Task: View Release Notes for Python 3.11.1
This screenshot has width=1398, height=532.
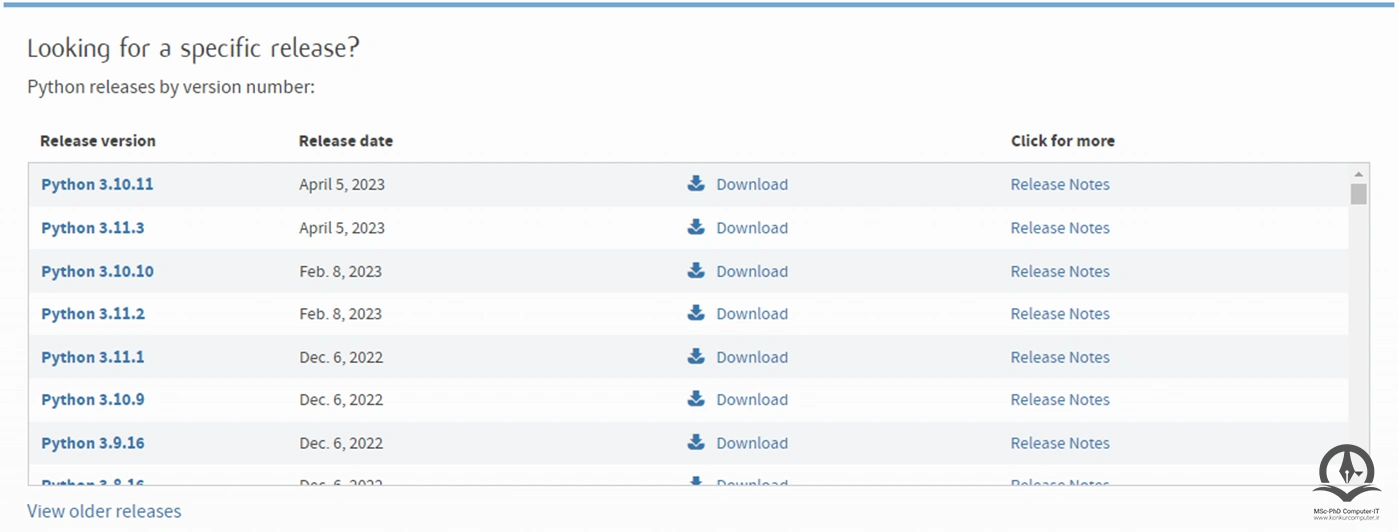Action: tap(1060, 357)
